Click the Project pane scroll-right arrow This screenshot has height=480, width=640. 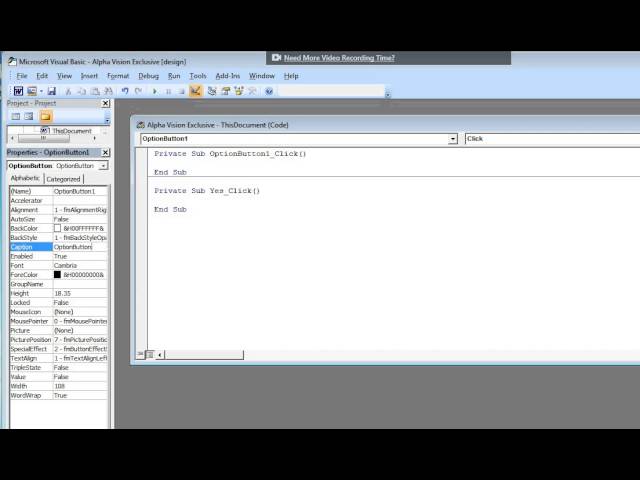coord(95,138)
